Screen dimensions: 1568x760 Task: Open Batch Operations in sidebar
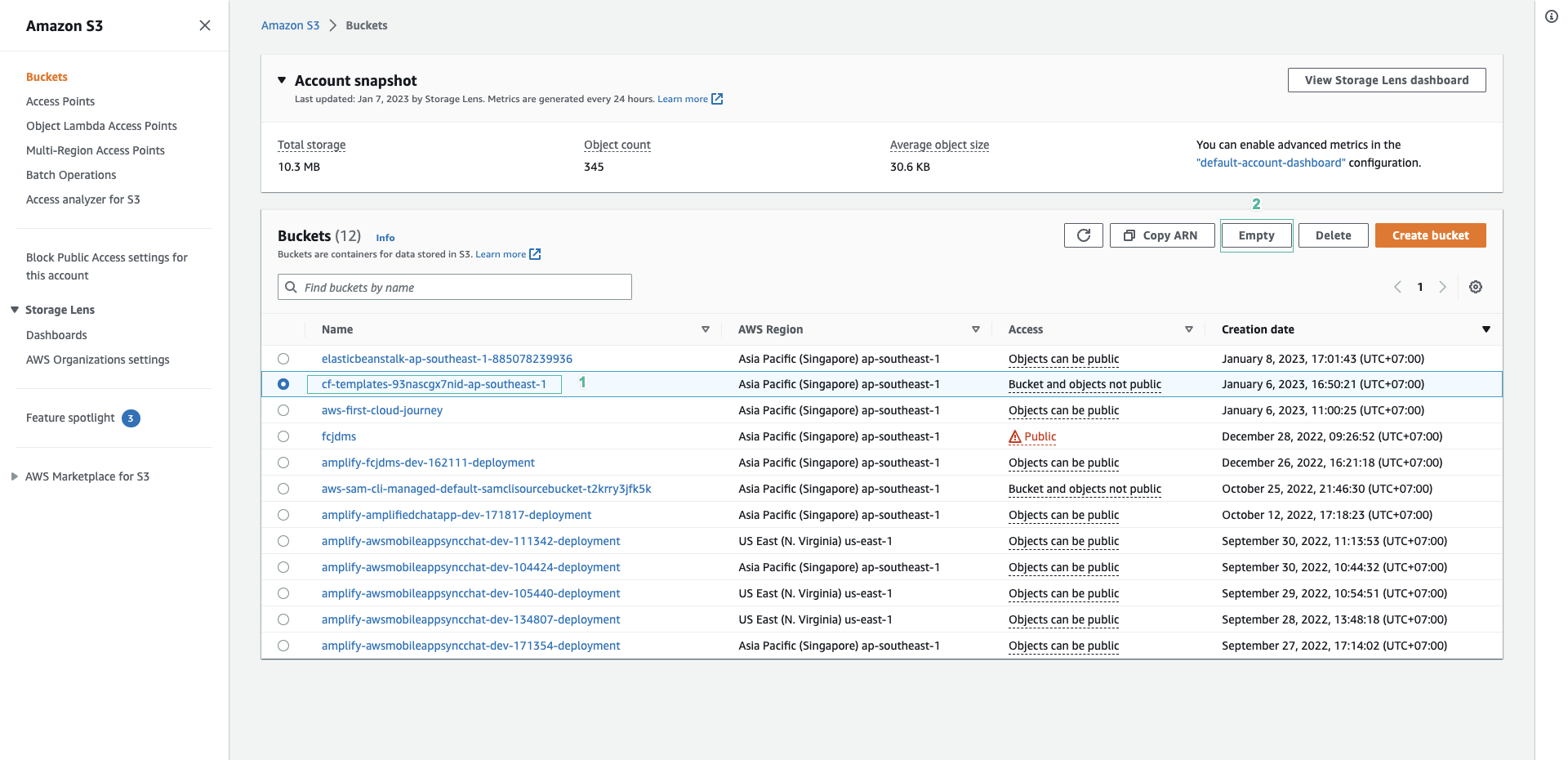[x=71, y=175]
